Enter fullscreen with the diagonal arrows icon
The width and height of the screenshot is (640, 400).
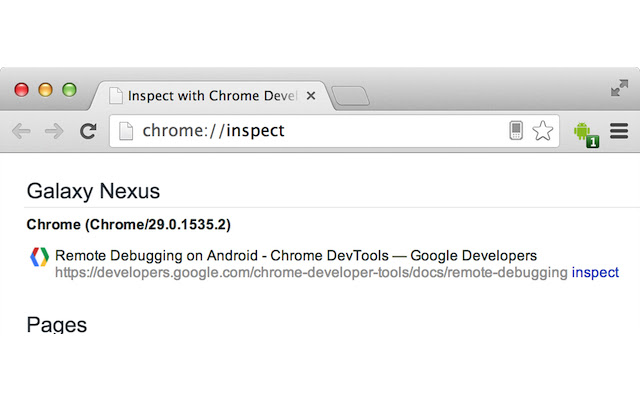(619, 89)
